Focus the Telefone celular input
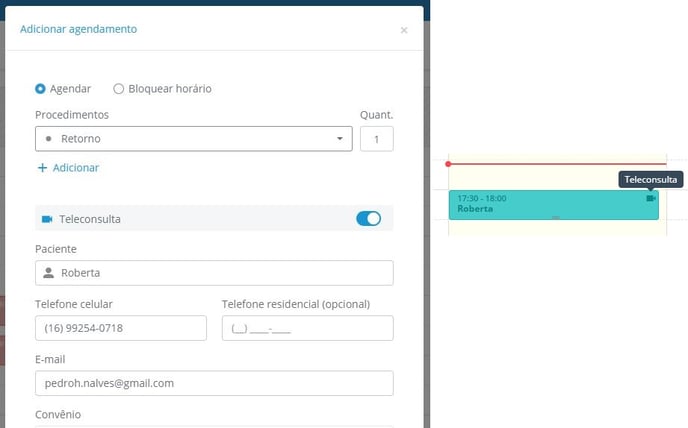The image size is (688, 428). tap(120, 328)
